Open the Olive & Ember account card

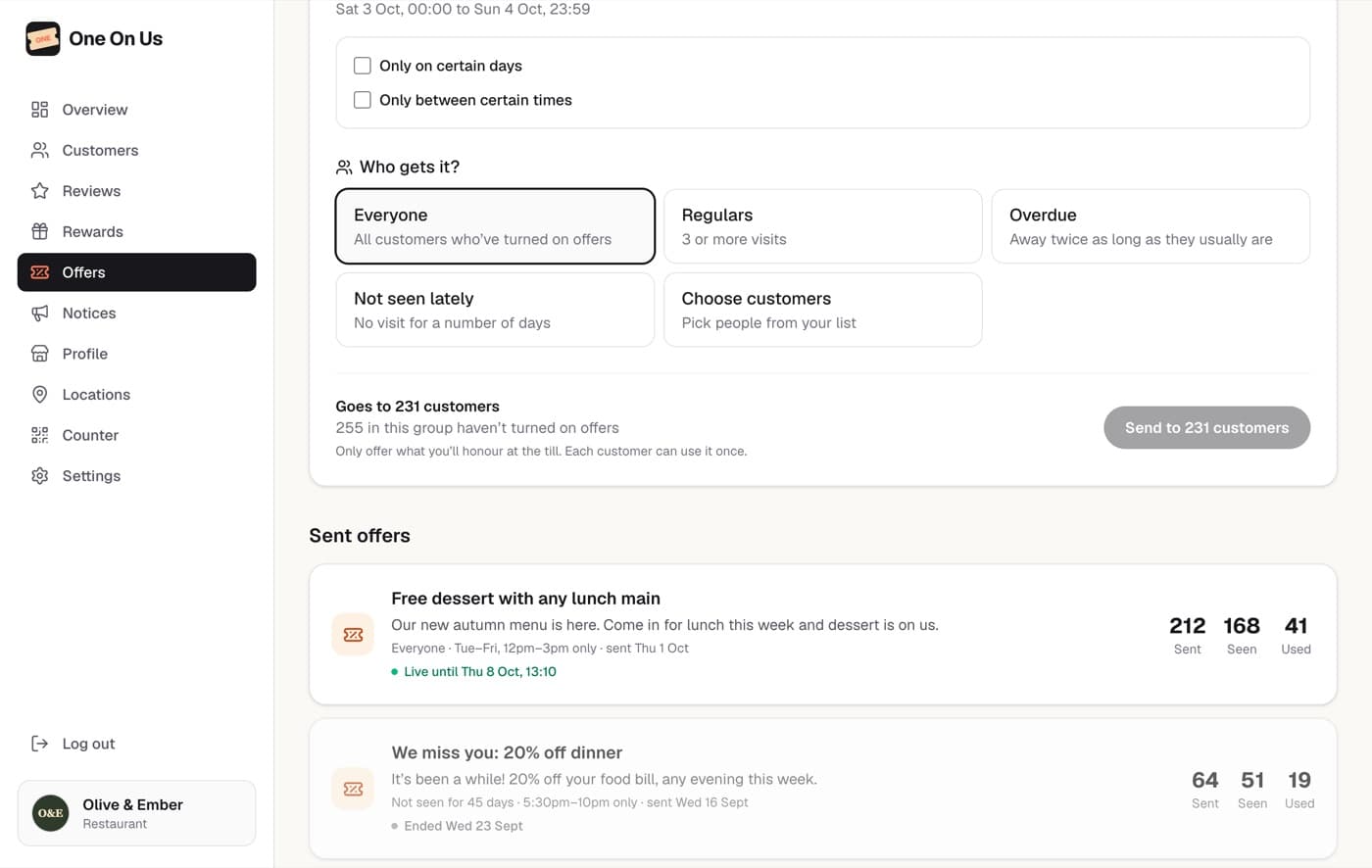[137, 813]
